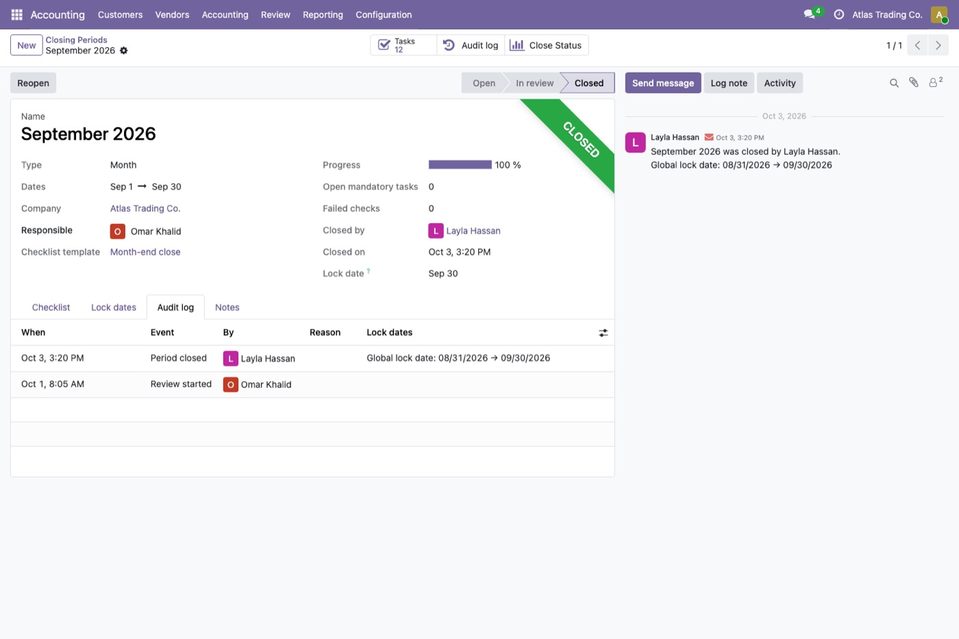
Task: Click Omar Khalid avatar in Review started row
Action: [x=230, y=385]
